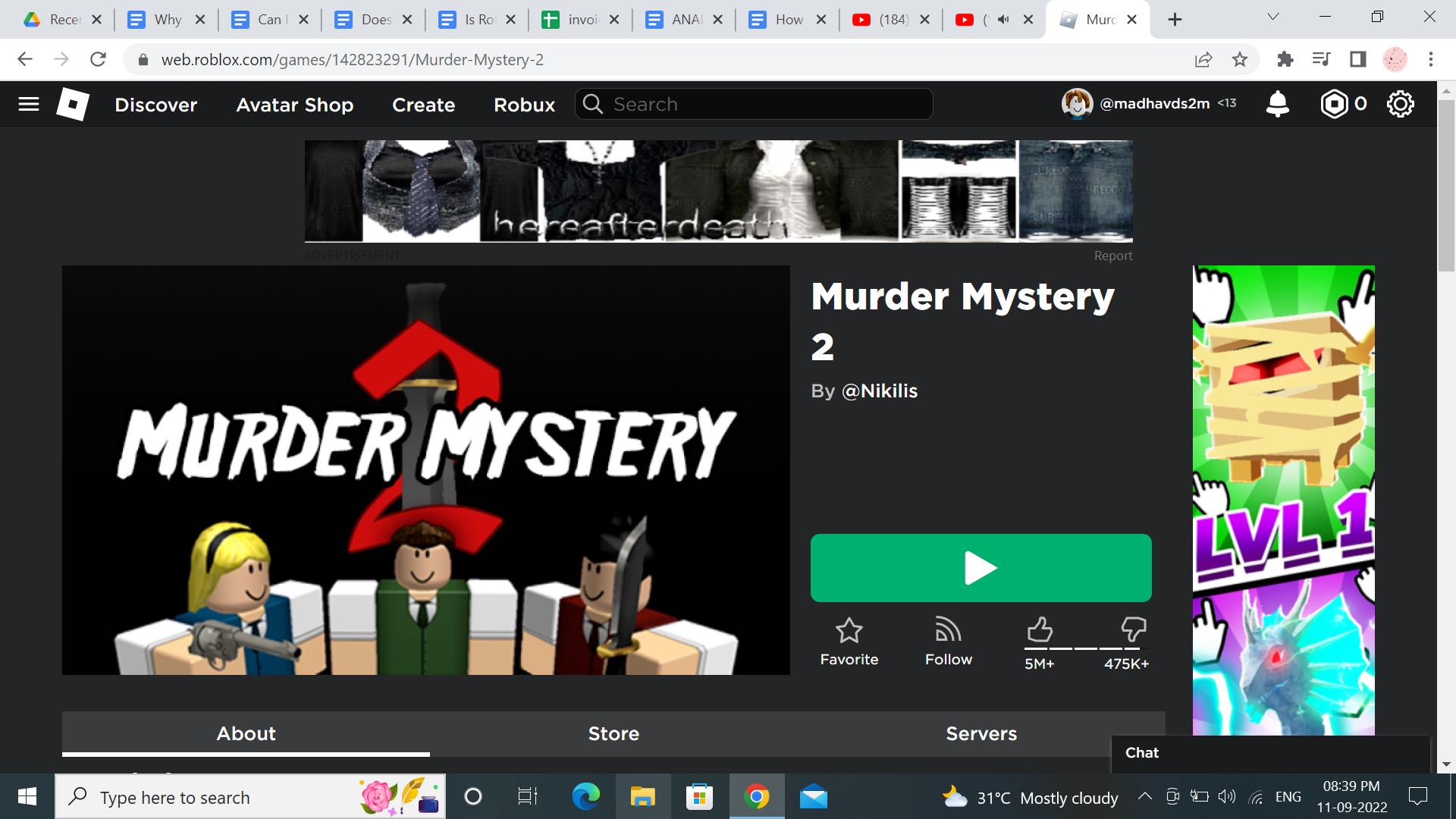Viewport: 1456px width, 819px height.
Task: Click the hereafterdeath clothing banner ad
Action: click(719, 191)
